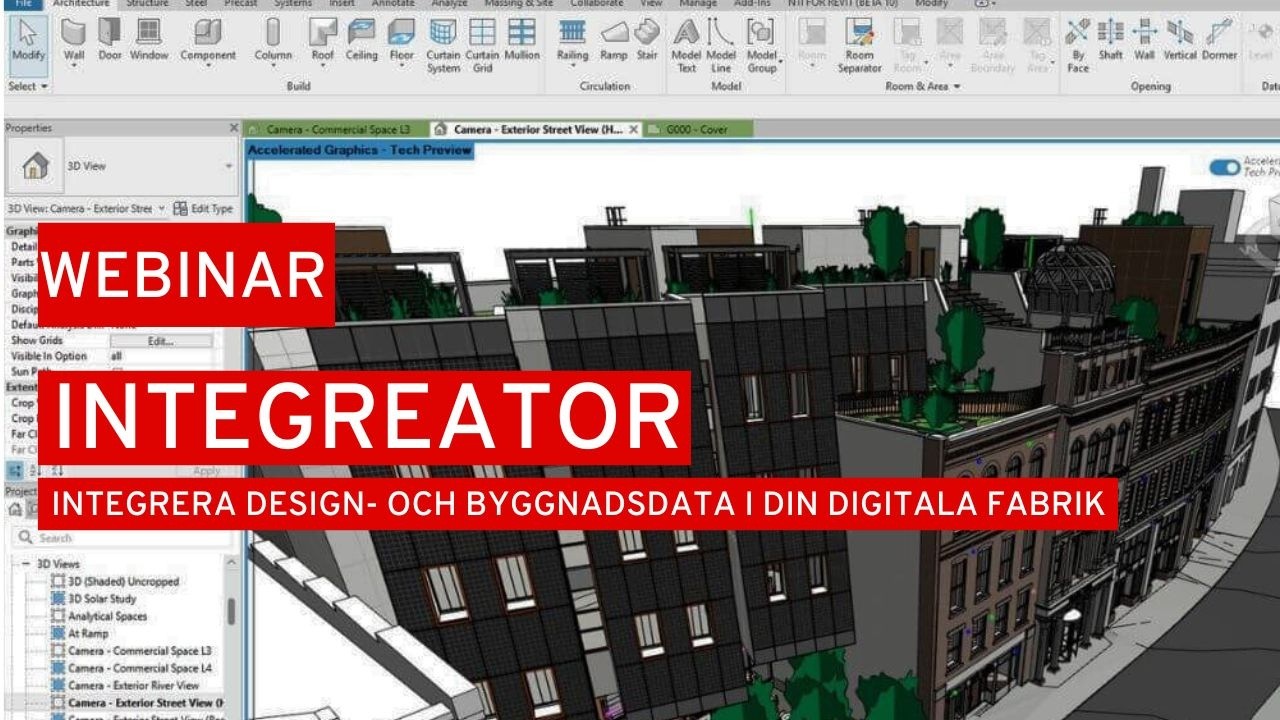Viewport: 1280px width, 720px height.
Task: Switch to the G000 - Cover view tab
Action: [697, 129]
